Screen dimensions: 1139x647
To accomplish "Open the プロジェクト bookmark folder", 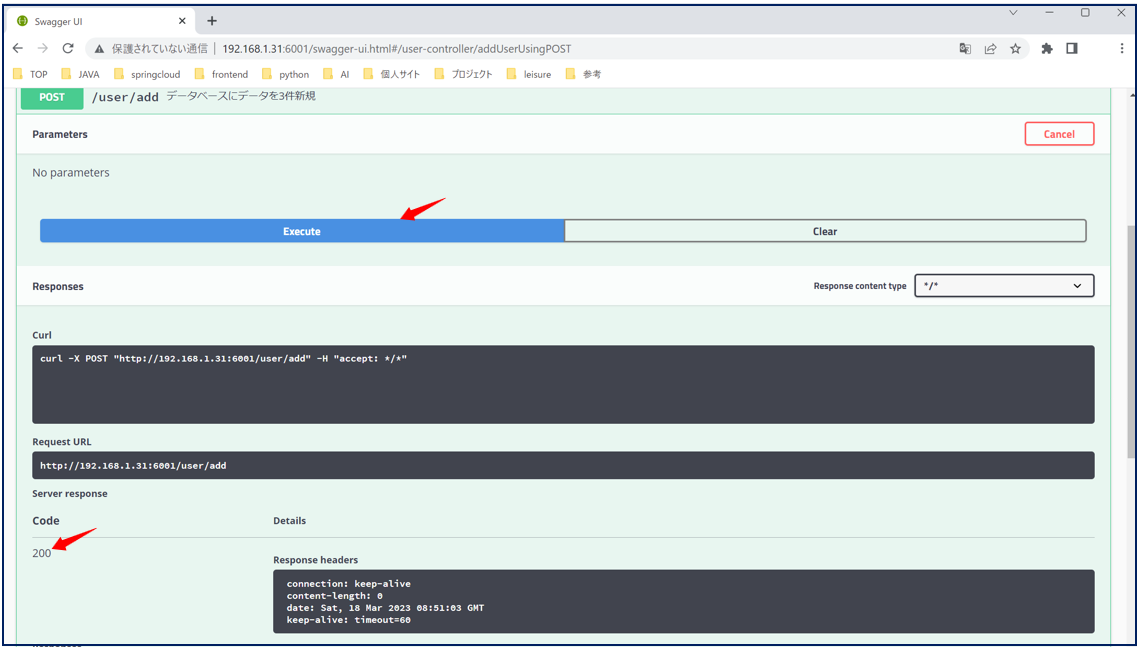I will [x=463, y=74].
